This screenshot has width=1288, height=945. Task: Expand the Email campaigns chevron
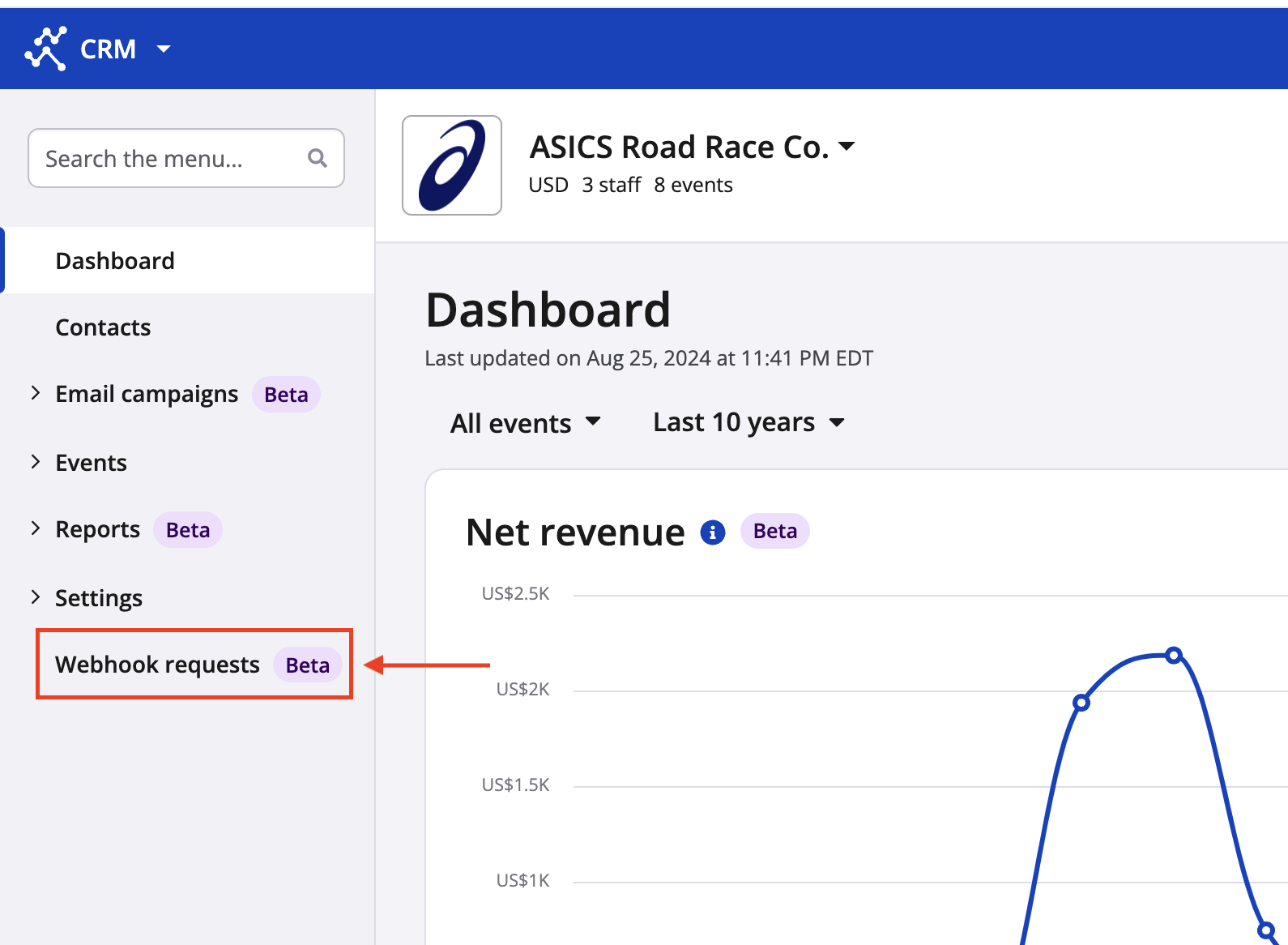(x=35, y=394)
